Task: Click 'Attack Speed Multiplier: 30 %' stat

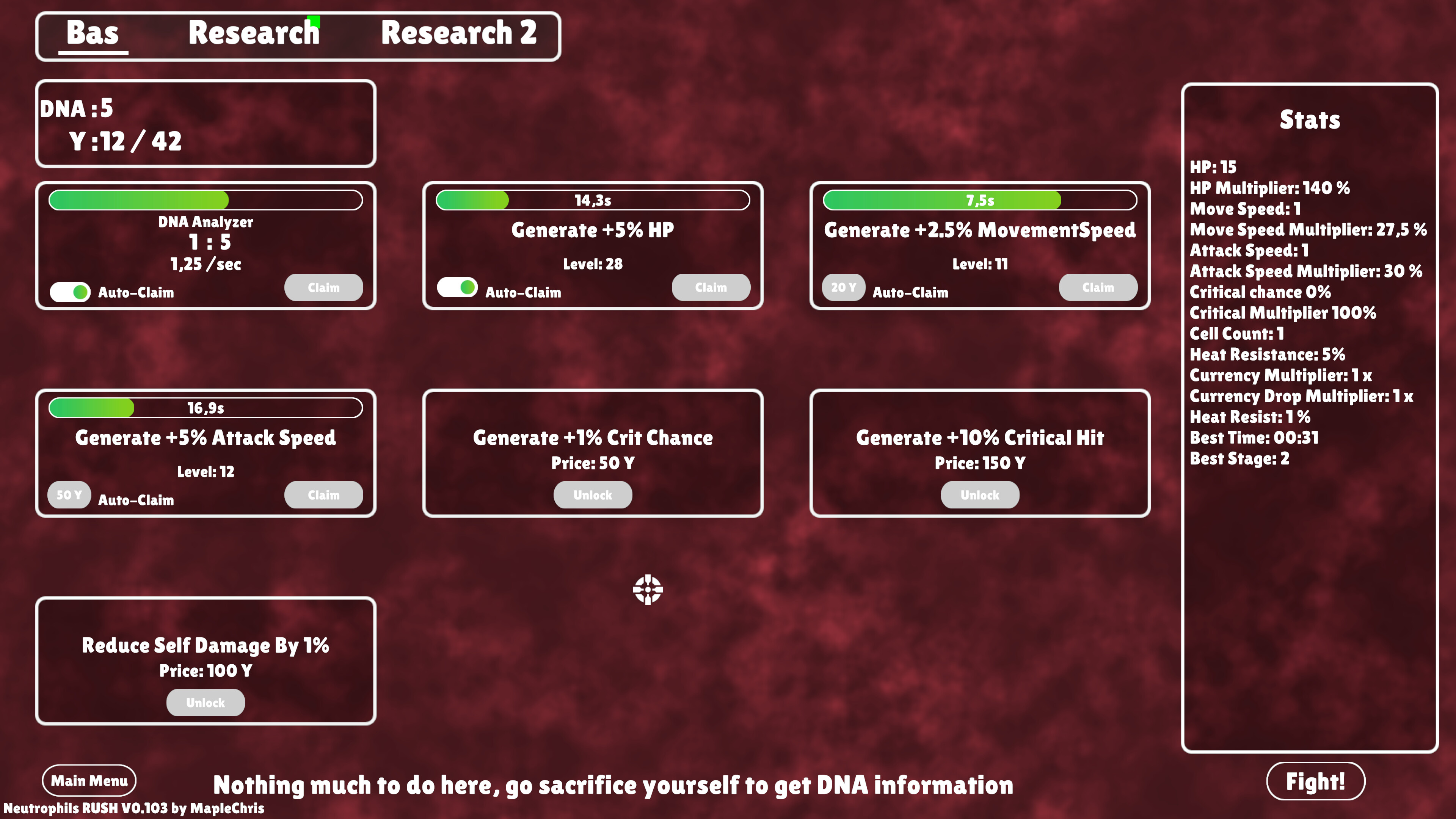Action: (x=1305, y=271)
